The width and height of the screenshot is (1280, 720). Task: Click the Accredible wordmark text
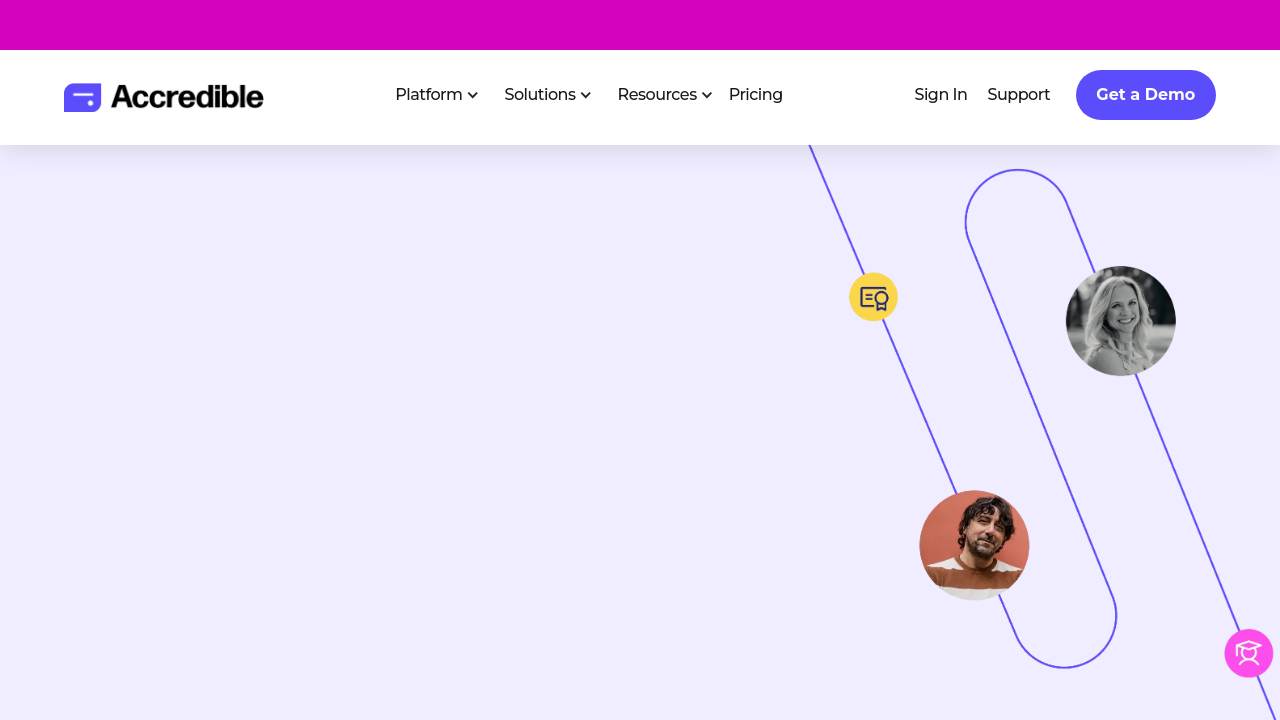pyautogui.click(x=187, y=97)
